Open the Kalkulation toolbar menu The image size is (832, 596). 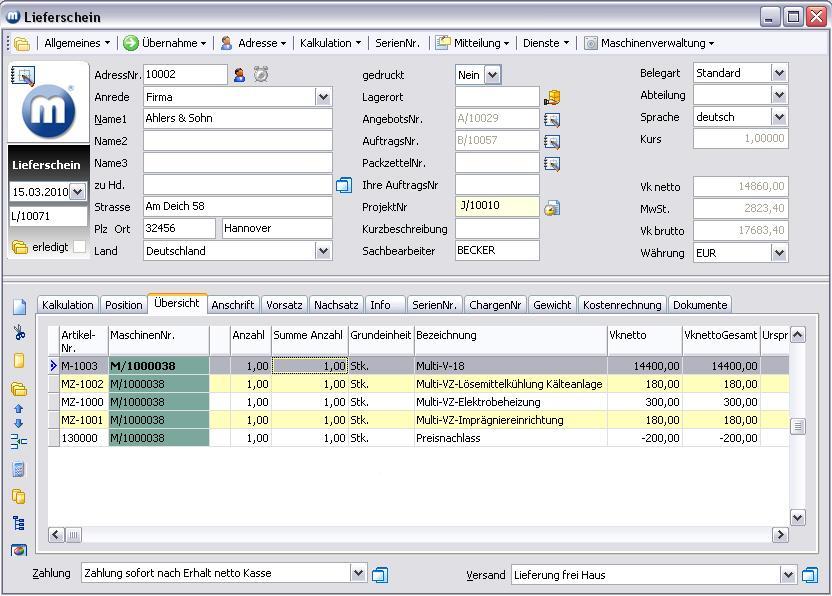pyautogui.click(x=330, y=43)
